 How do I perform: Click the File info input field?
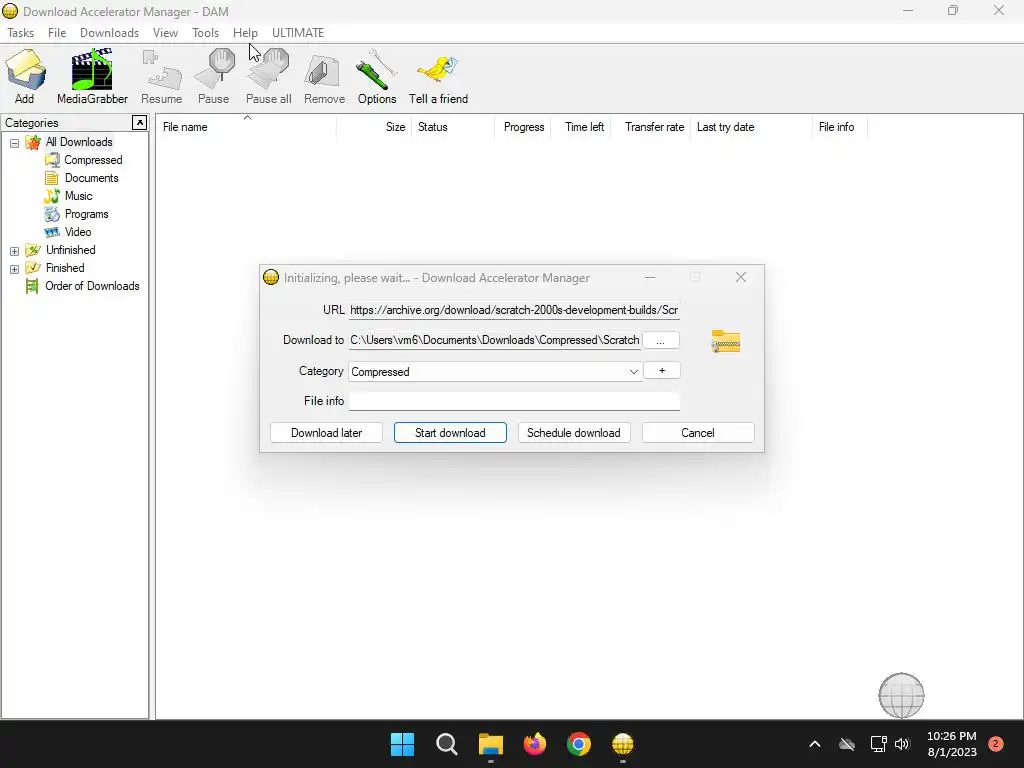[514, 401]
